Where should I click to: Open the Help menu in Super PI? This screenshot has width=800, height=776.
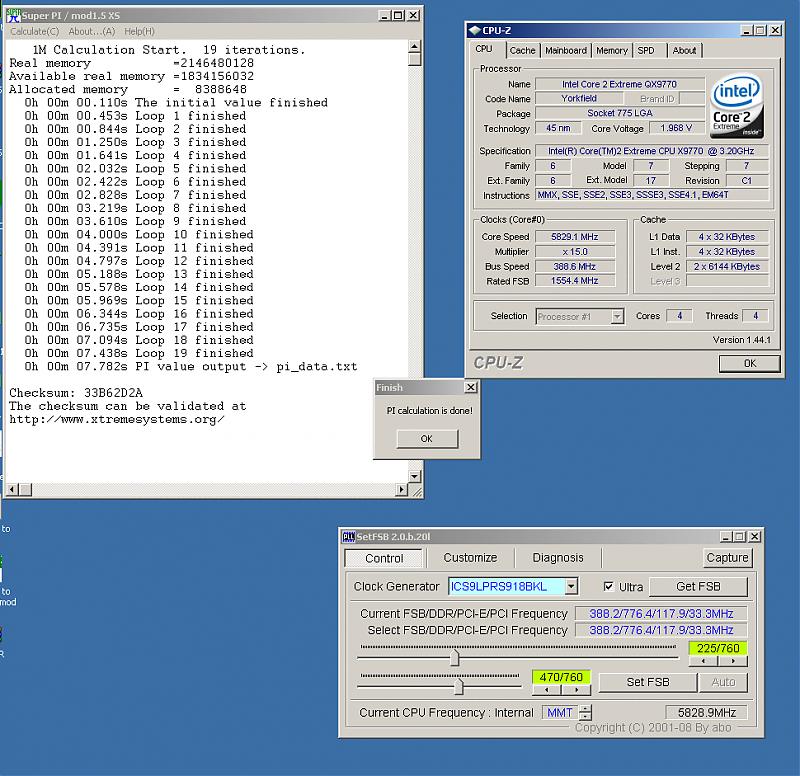coord(139,32)
